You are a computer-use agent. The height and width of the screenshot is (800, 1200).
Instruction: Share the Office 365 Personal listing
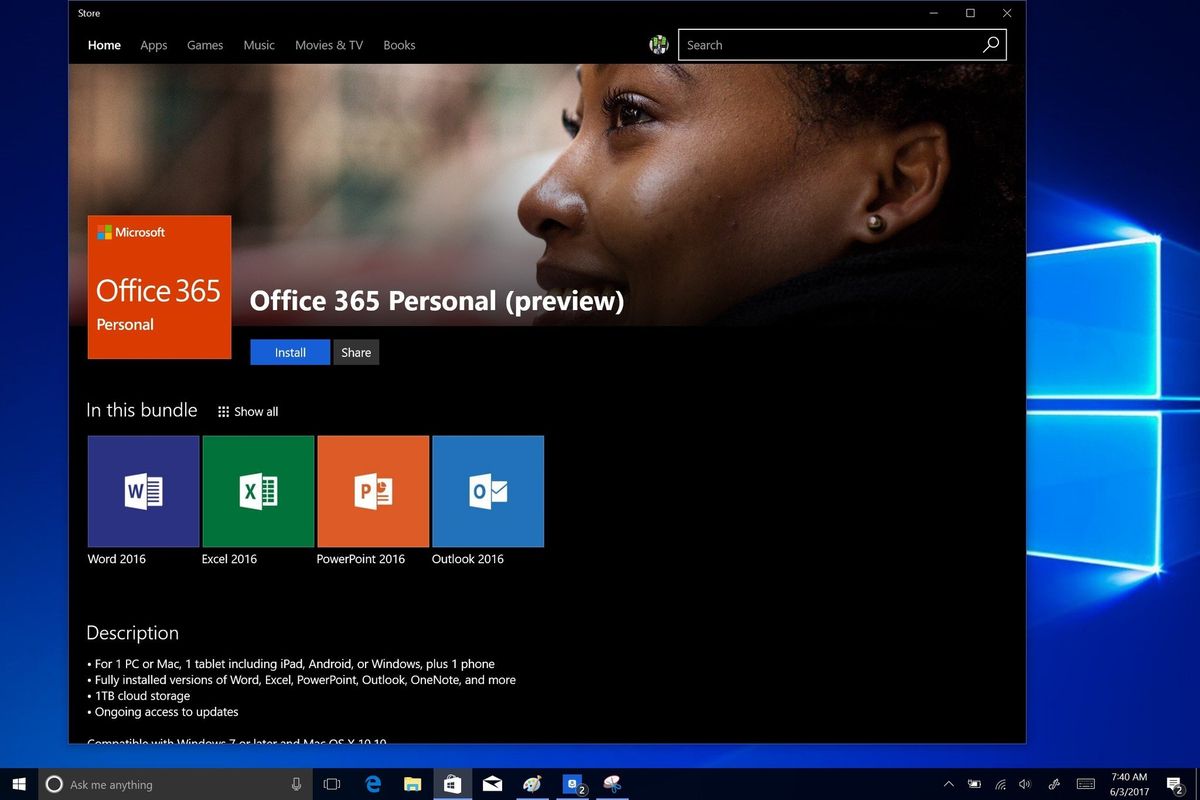pyautogui.click(x=356, y=352)
